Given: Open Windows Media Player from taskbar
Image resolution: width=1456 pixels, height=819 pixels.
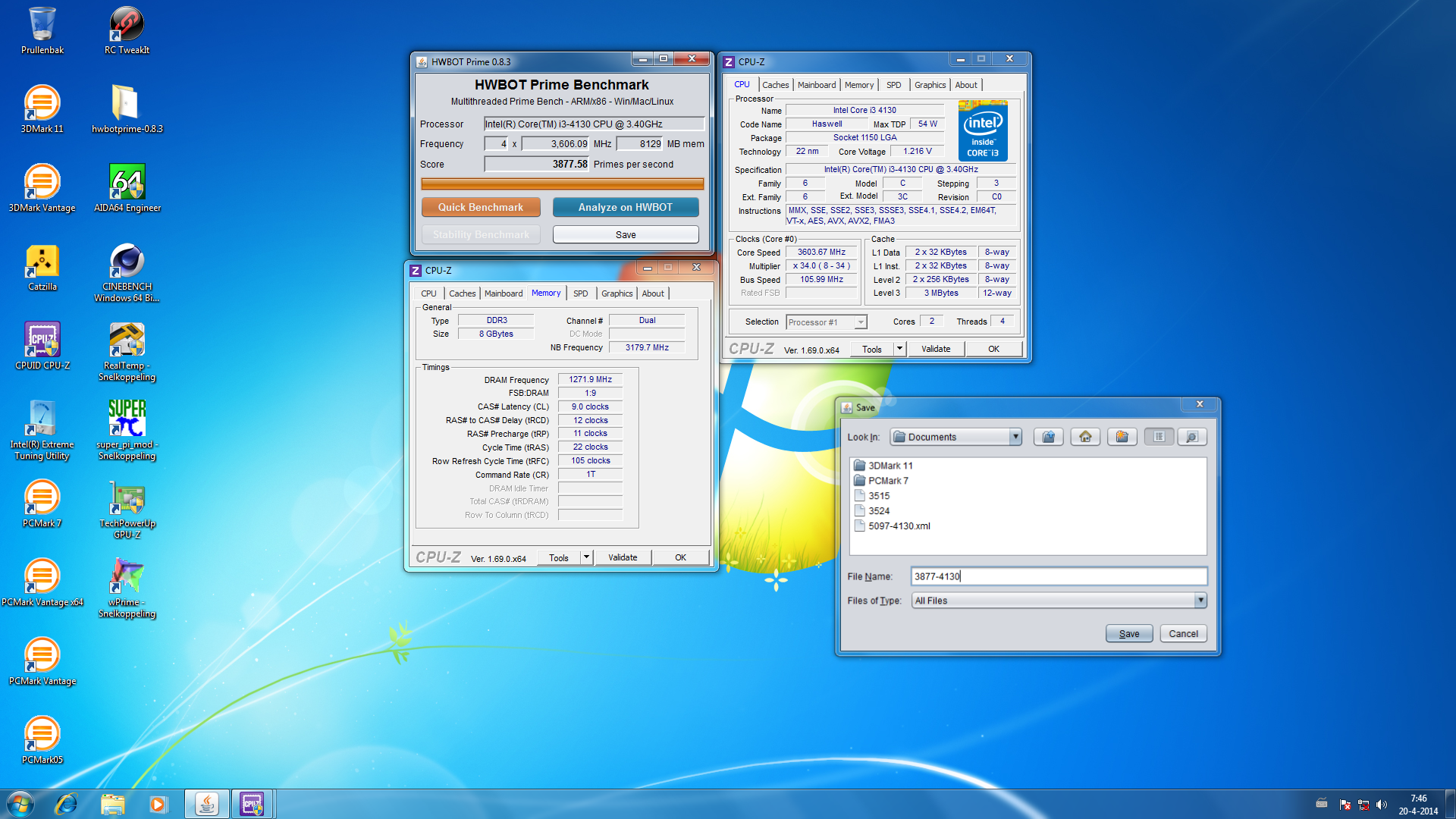Looking at the screenshot, I should point(158,804).
